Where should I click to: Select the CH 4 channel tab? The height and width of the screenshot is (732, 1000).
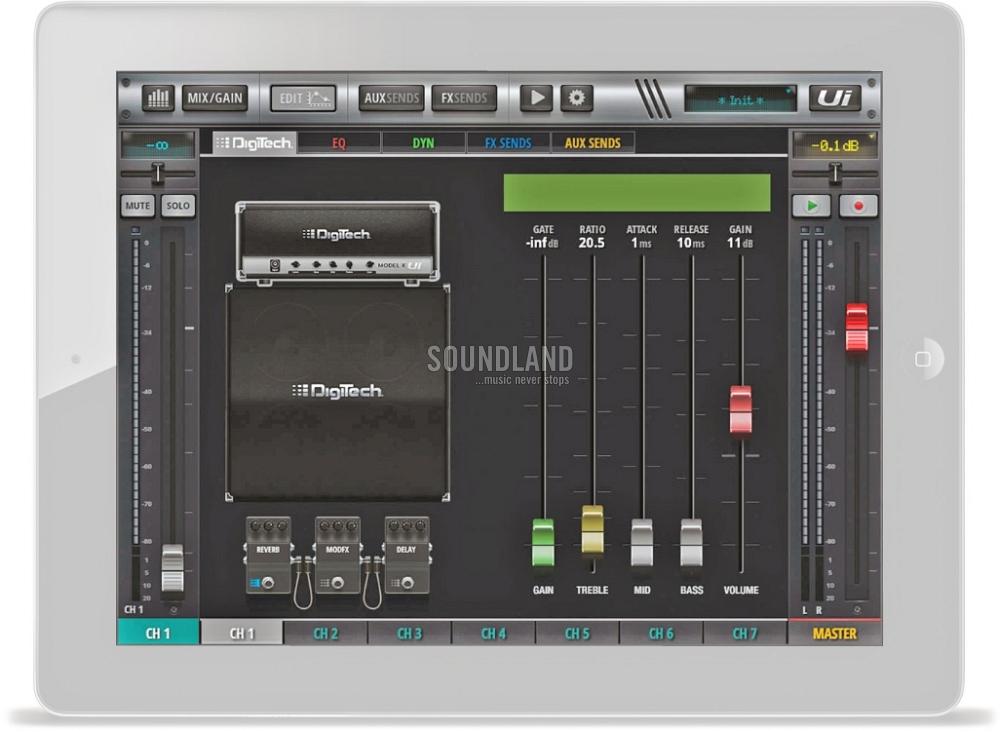(494, 633)
